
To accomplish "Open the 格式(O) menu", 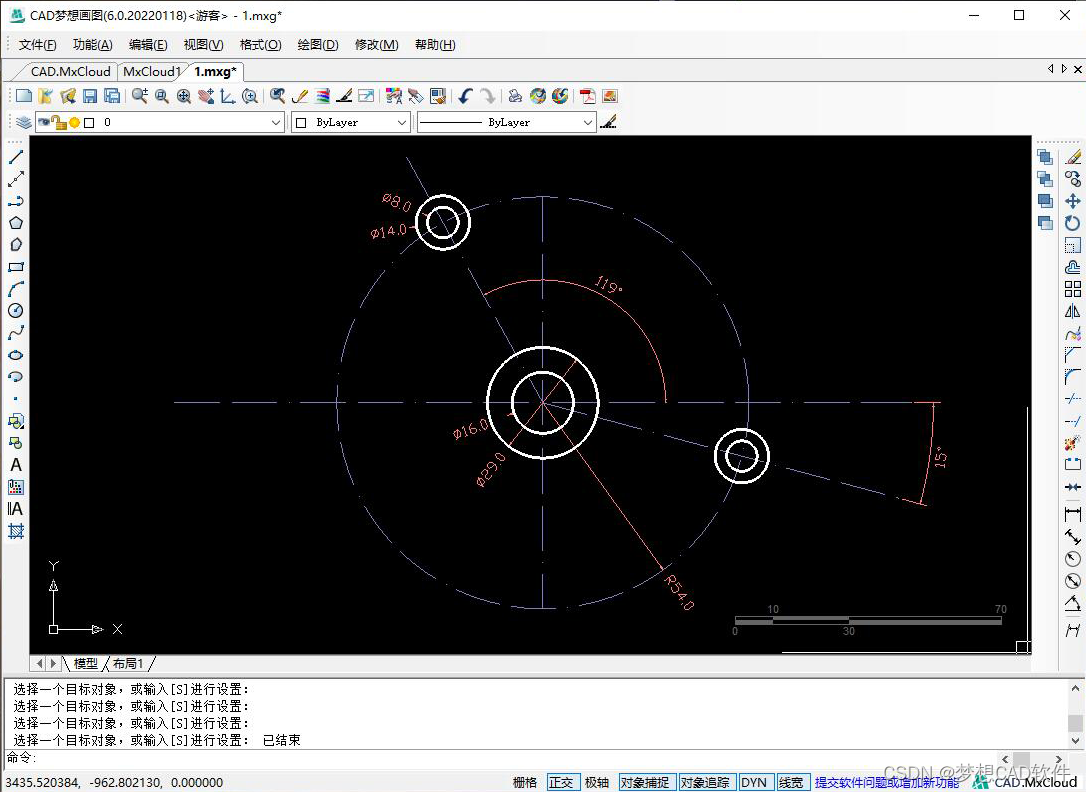I will click(260, 45).
